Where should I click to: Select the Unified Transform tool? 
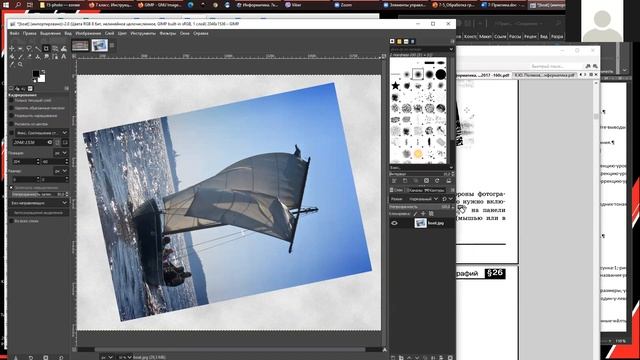(55, 49)
